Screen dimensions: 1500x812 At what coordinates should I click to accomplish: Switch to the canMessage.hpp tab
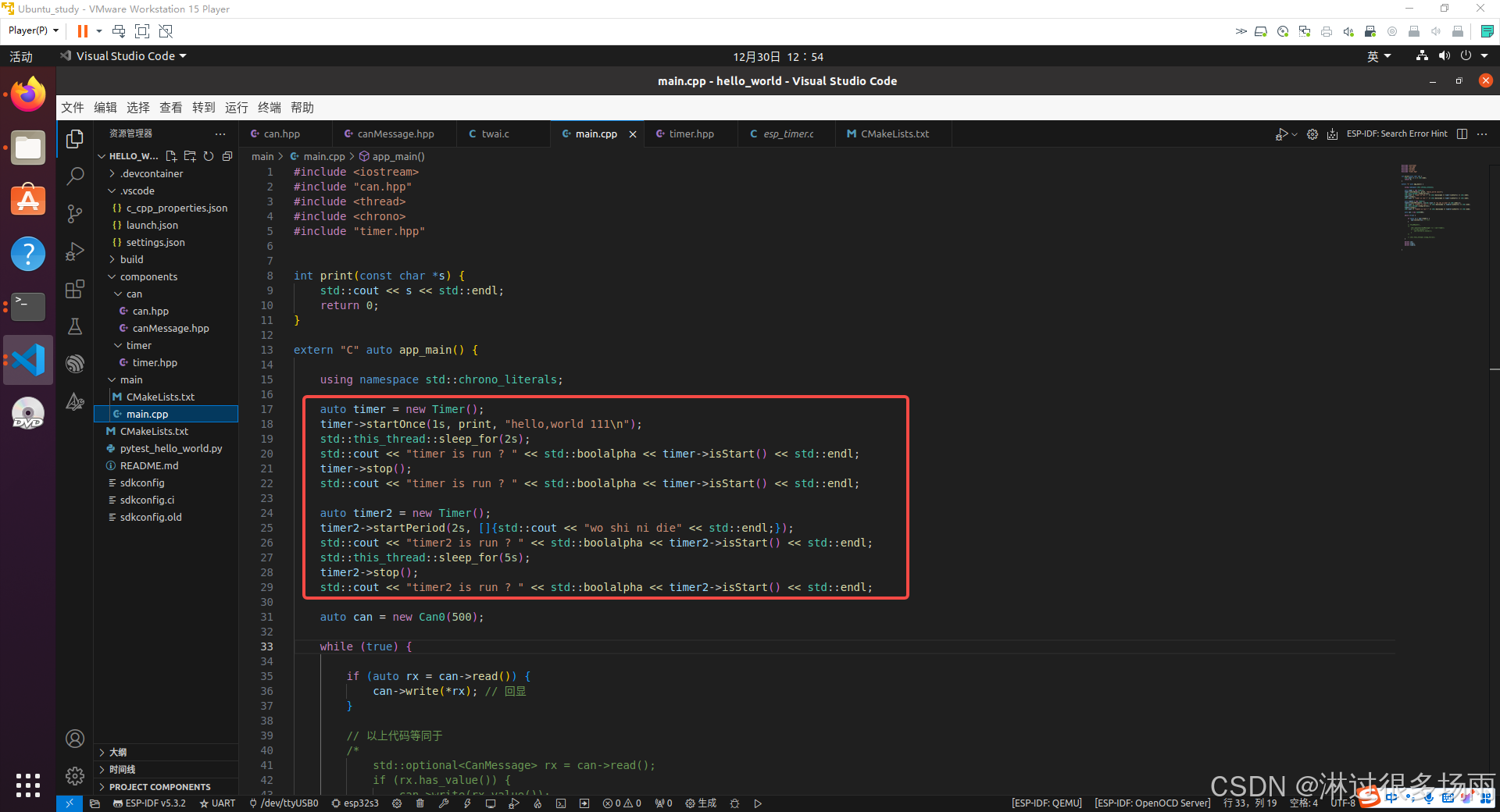pos(395,134)
